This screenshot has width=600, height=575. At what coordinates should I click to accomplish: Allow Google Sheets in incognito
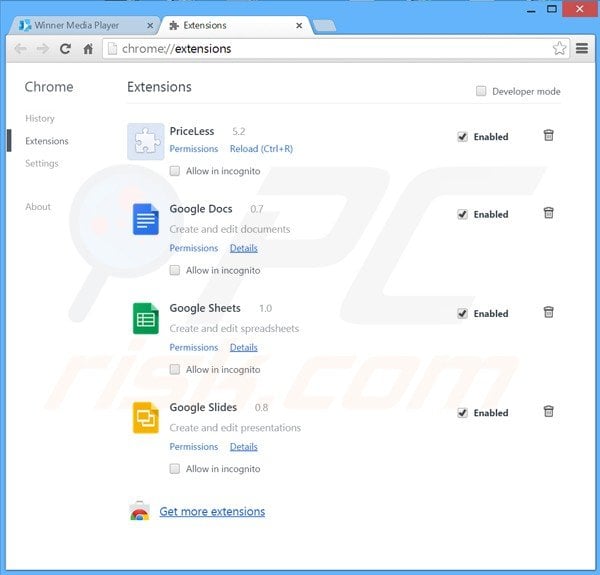coord(175,369)
